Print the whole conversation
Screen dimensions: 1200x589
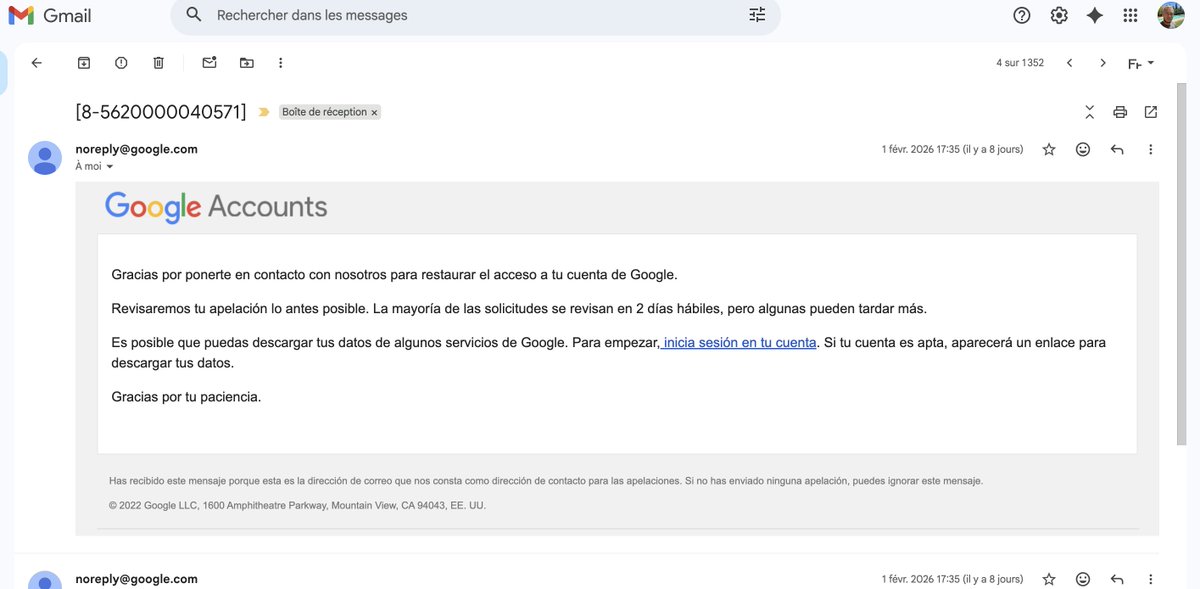[x=1120, y=112]
